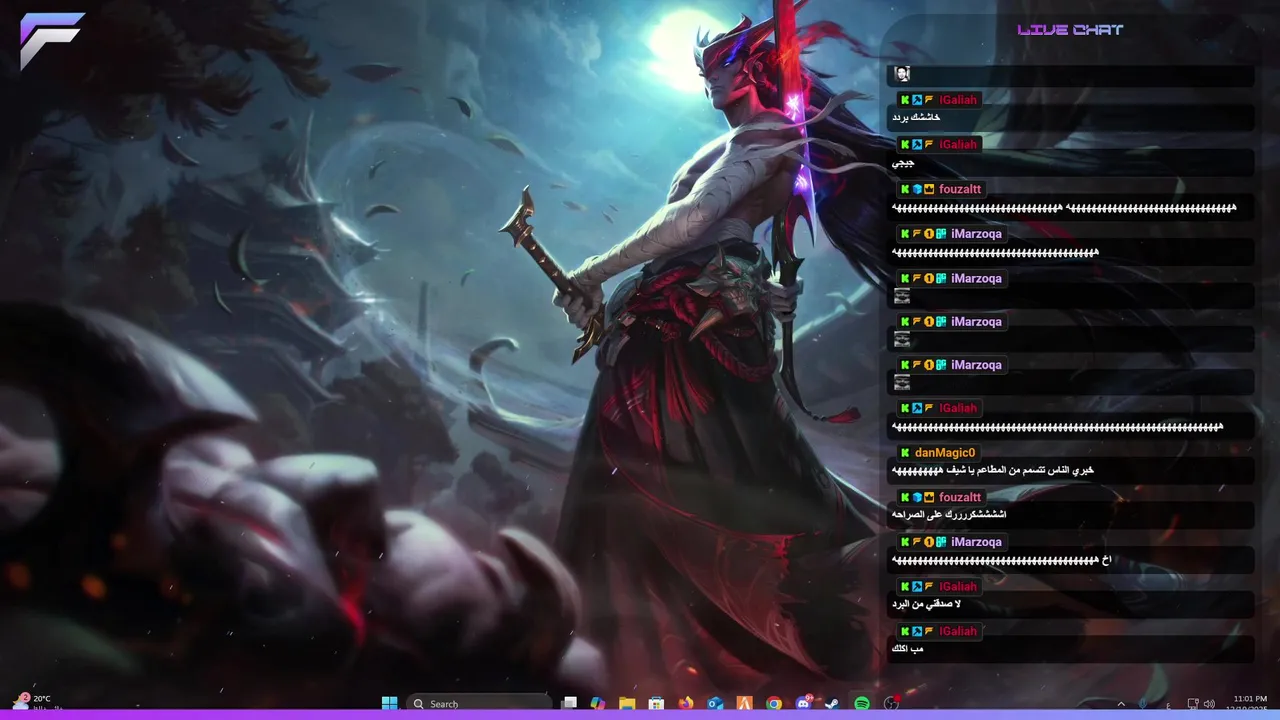Click IGaliah username above لا صدقني من البرد
Image resolution: width=1280 pixels, height=720 pixels.
tap(958, 586)
